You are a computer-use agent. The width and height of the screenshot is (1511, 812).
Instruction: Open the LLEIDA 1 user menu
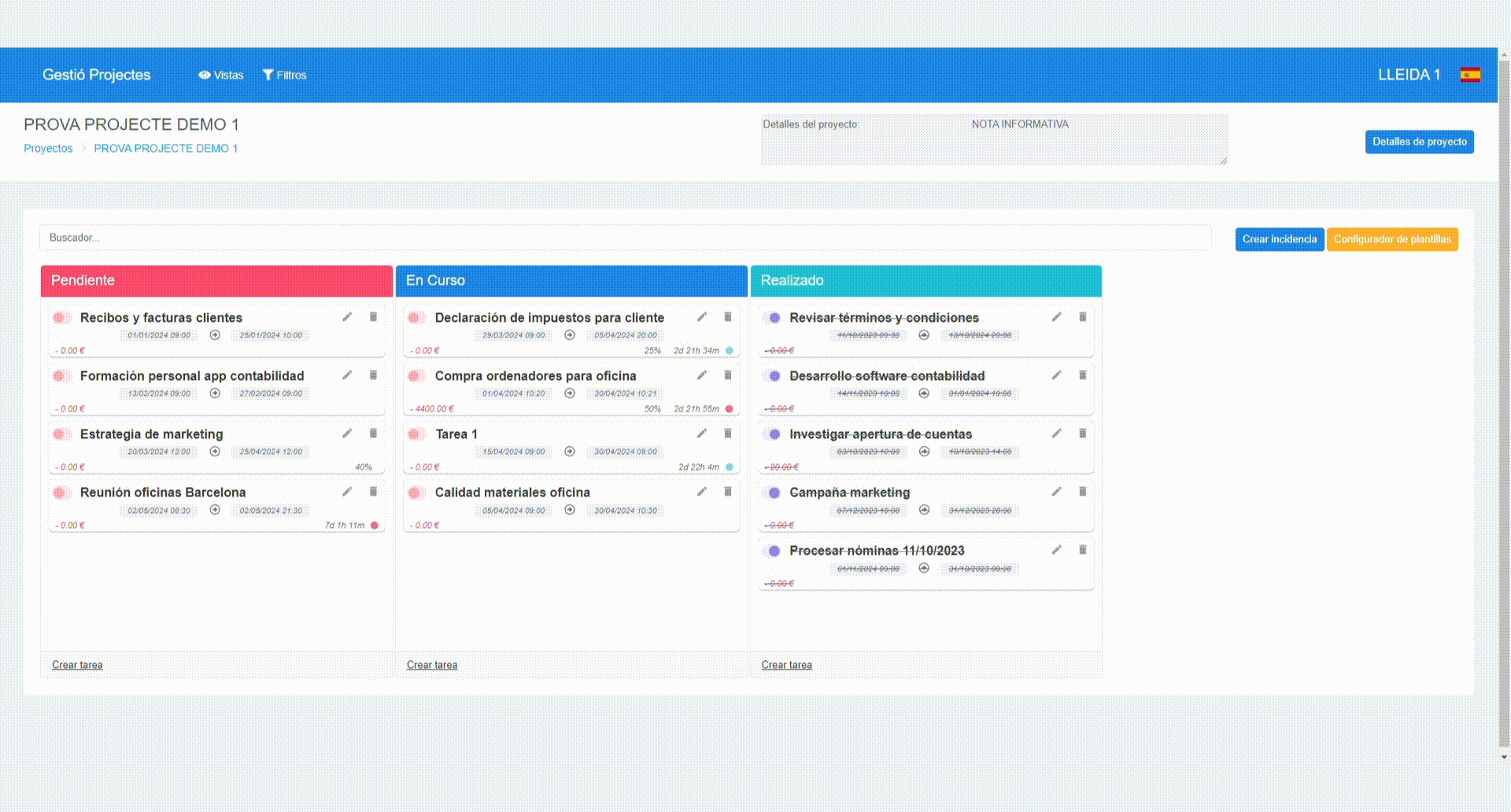(x=1408, y=75)
